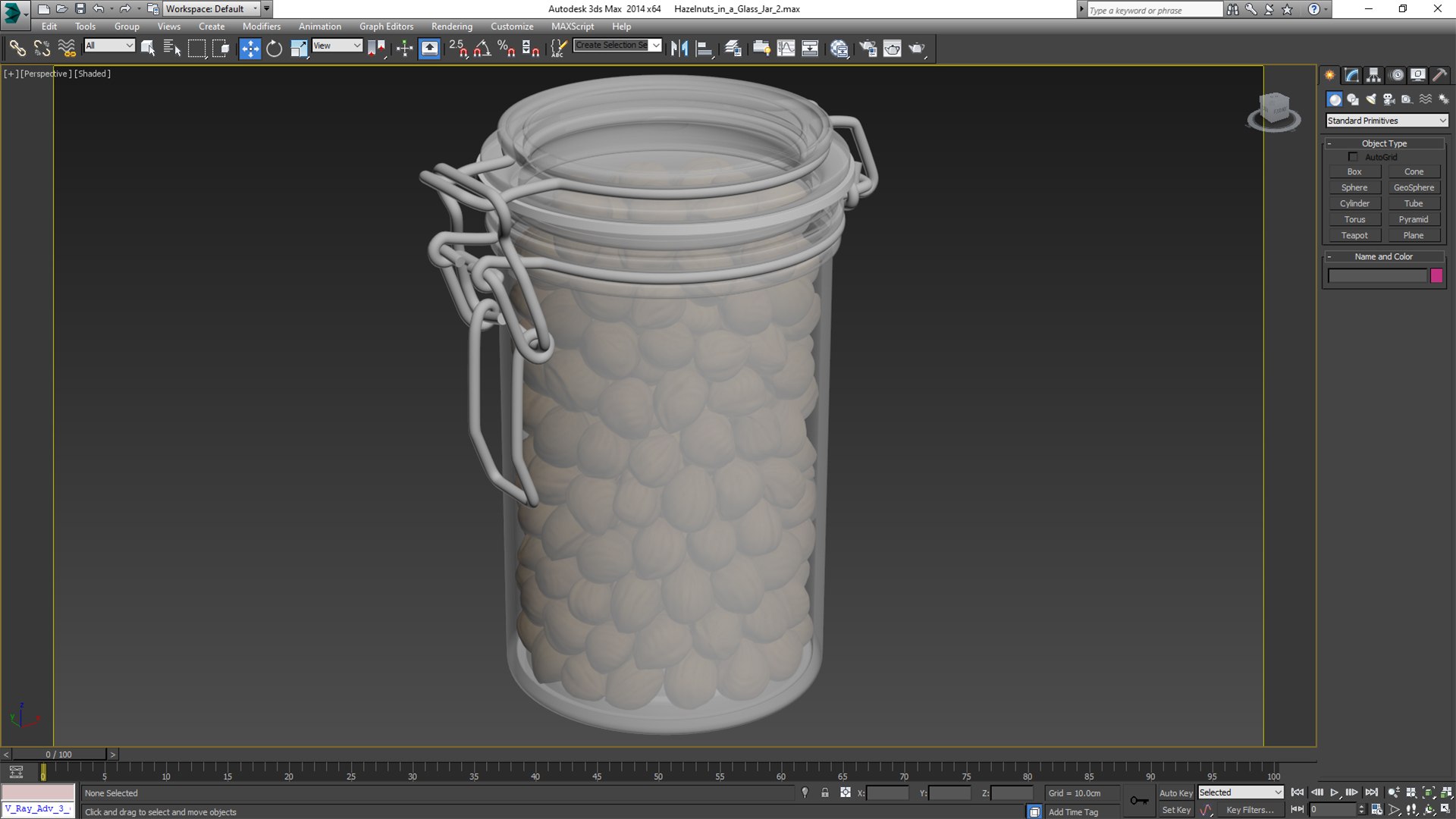Click the Mirror tool icon
Image resolution: width=1456 pixels, height=819 pixels.
[679, 49]
